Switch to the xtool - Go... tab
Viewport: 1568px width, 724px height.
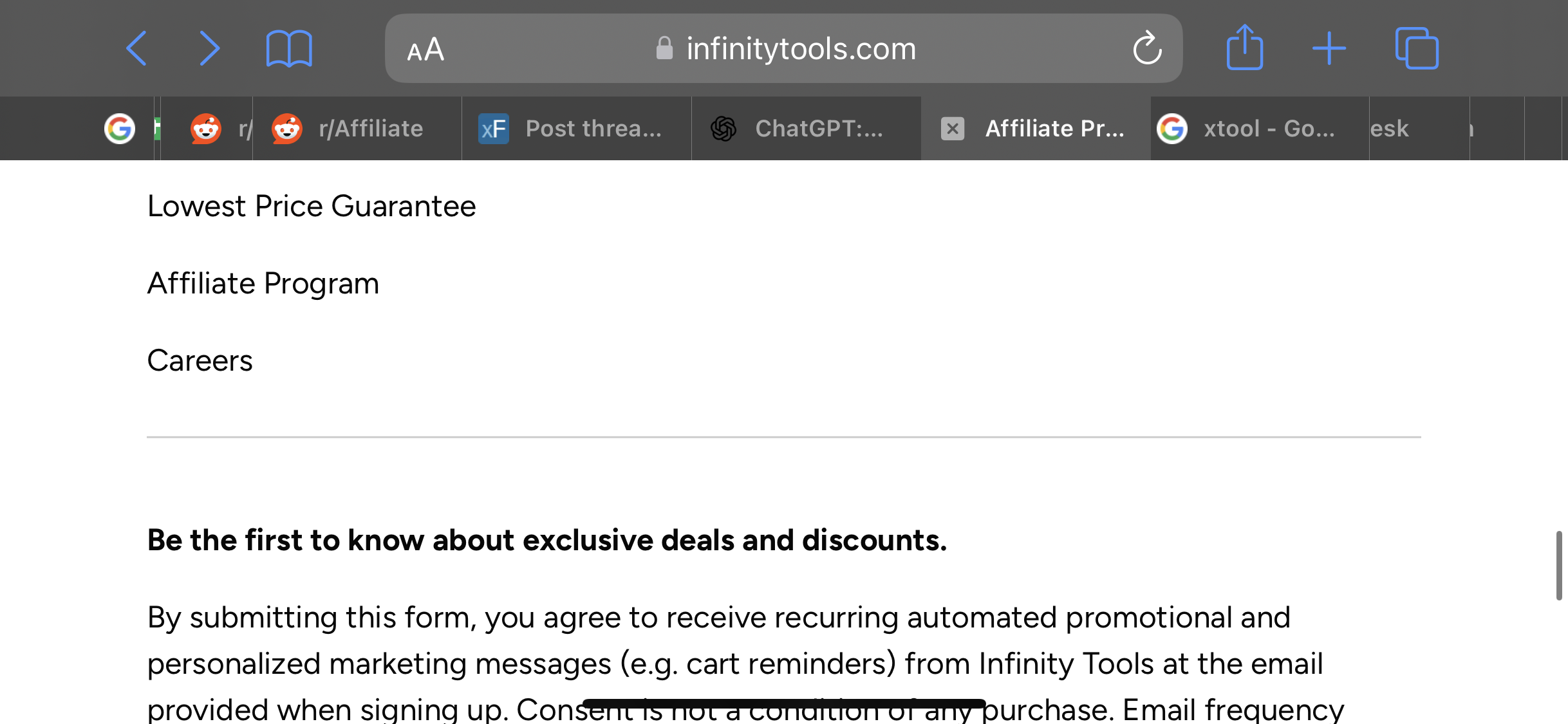pyautogui.click(x=1260, y=128)
